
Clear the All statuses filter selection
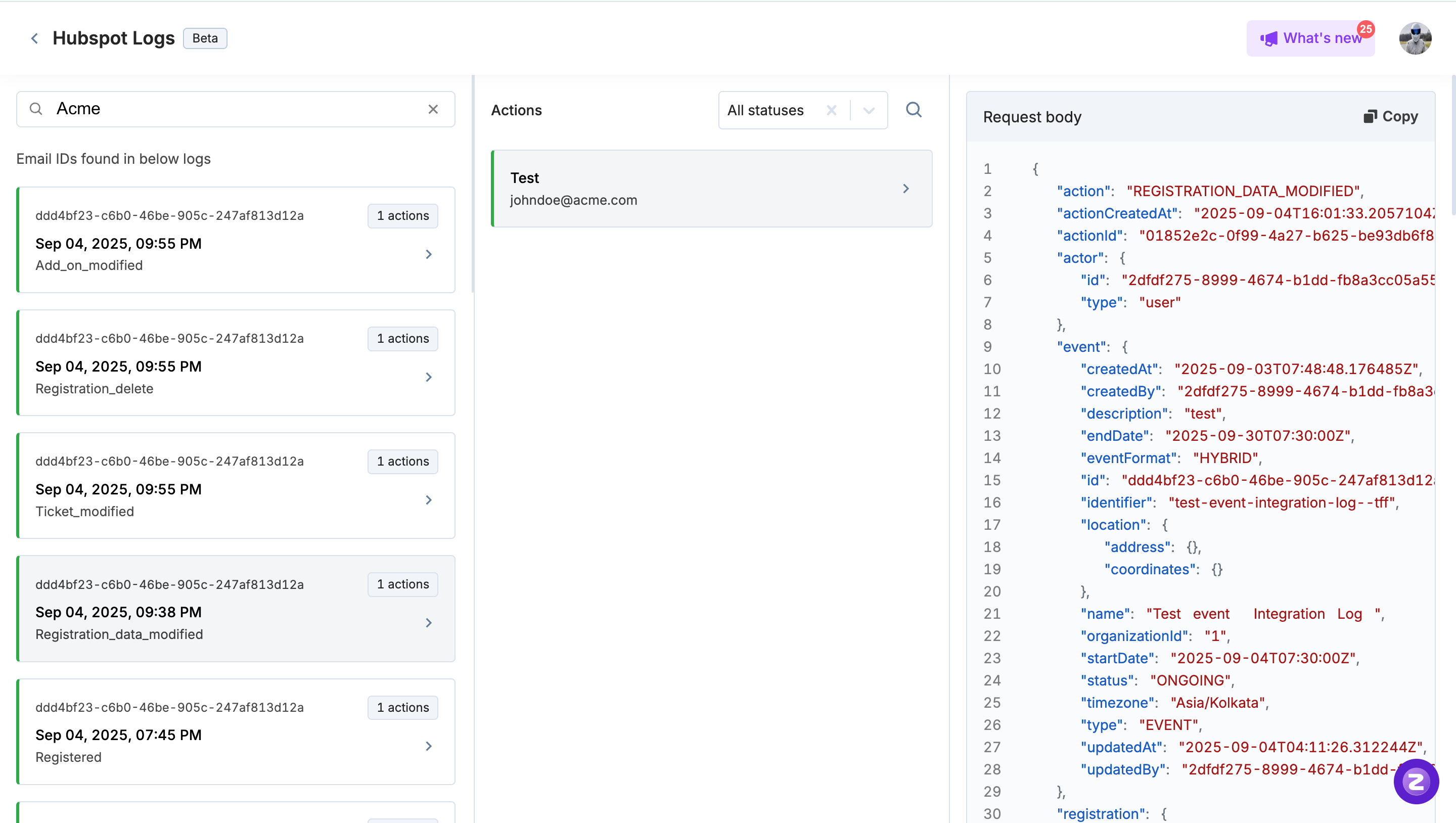pyautogui.click(x=831, y=110)
